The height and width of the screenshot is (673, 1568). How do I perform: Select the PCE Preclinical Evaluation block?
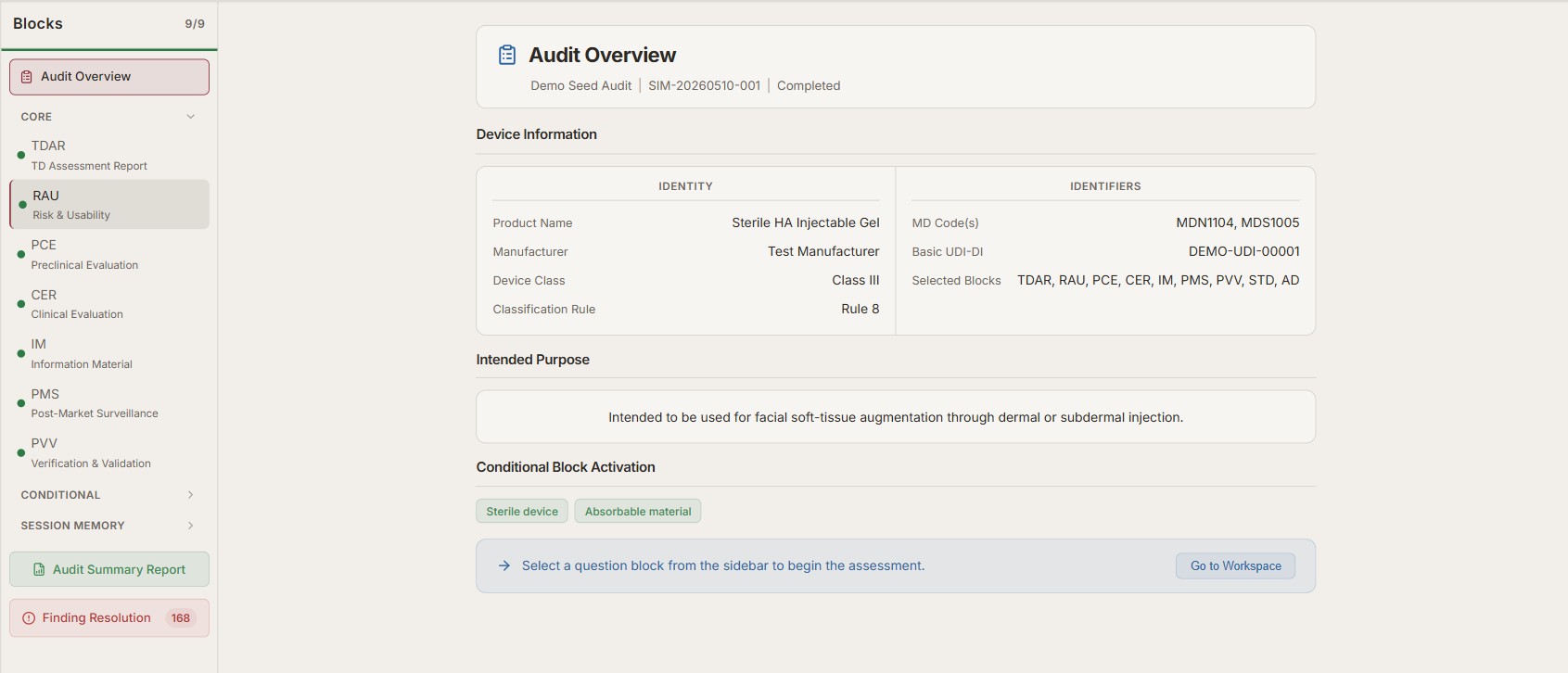pyautogui.click(x=109, y=254)
